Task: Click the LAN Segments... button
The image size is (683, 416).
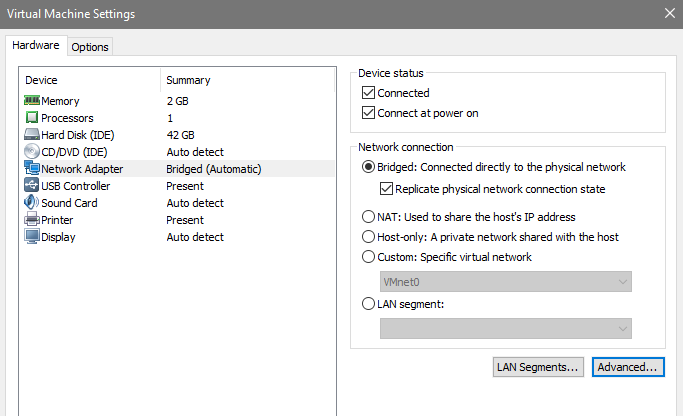Action: (538, 367)
